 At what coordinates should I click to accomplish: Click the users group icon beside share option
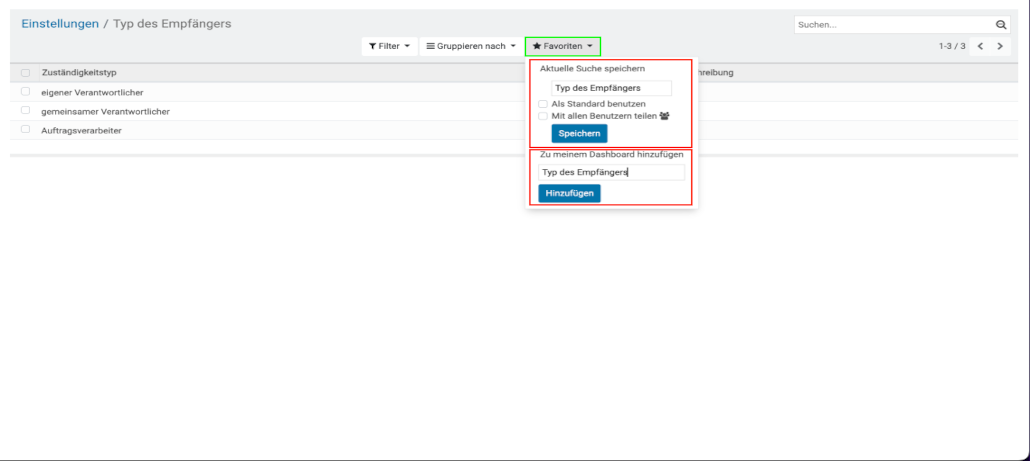(x=664, y=116)
